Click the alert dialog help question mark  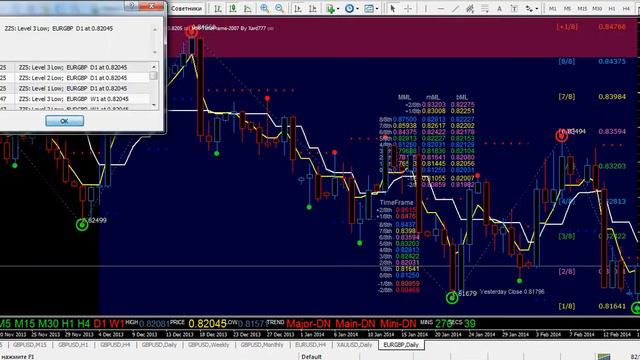coord(132,5)
